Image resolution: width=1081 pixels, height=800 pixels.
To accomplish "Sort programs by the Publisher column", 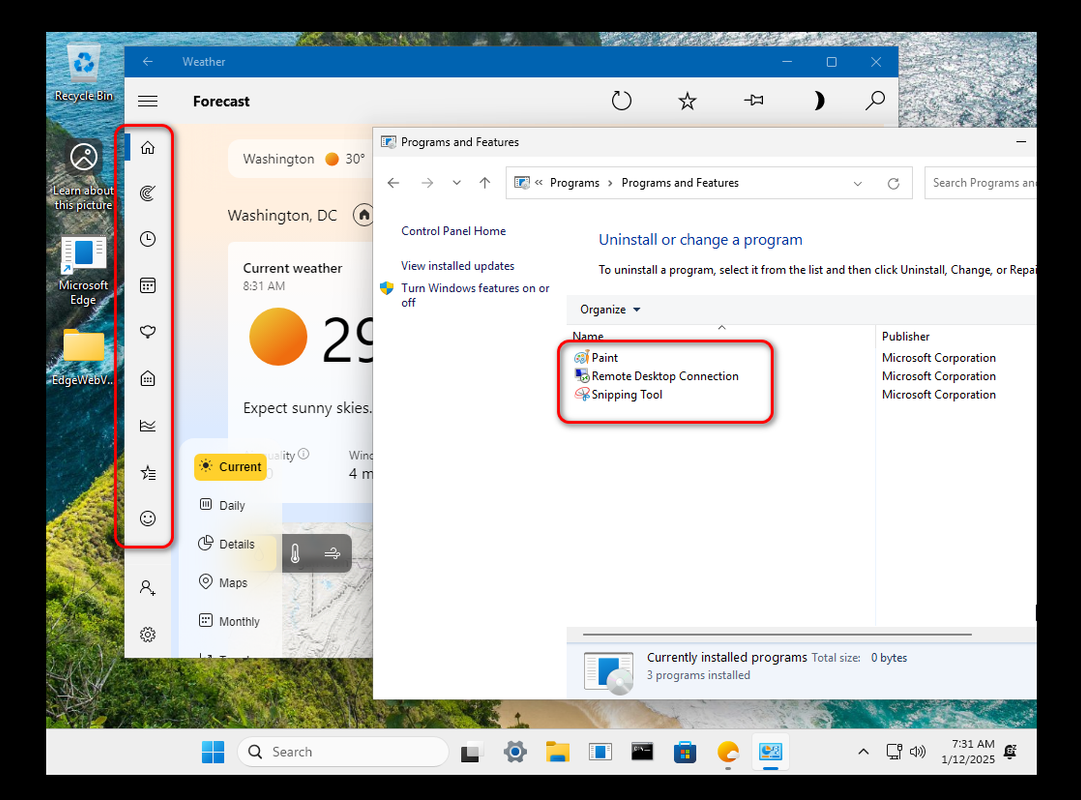I will click(906, 337).
